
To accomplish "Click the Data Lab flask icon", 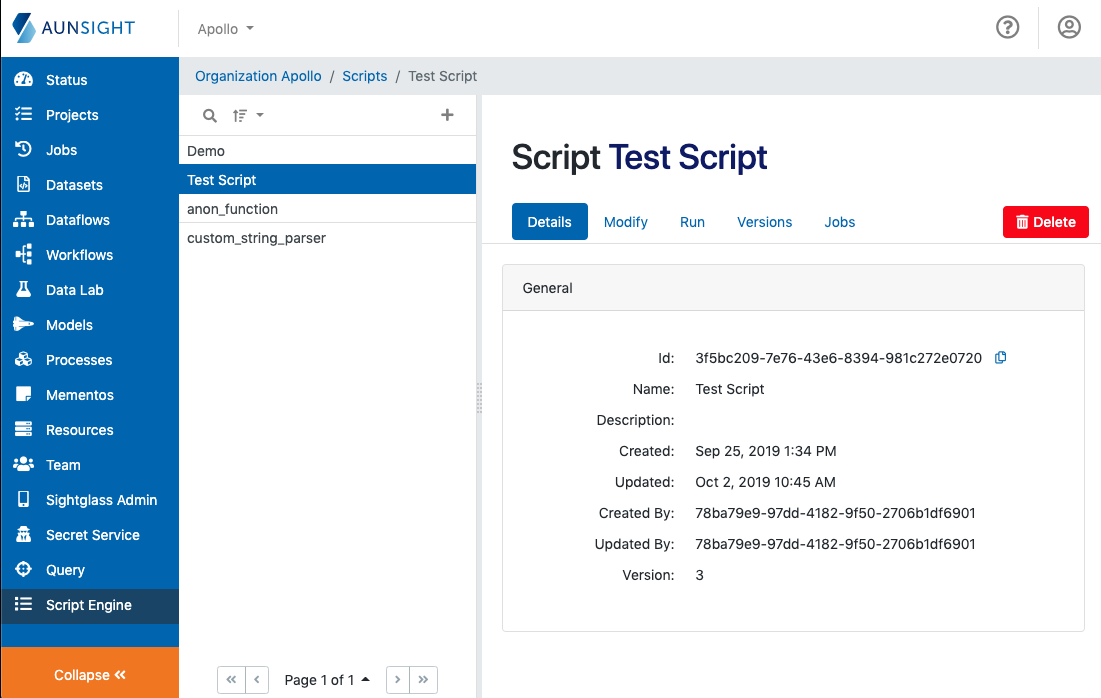I will click(25, 289).
